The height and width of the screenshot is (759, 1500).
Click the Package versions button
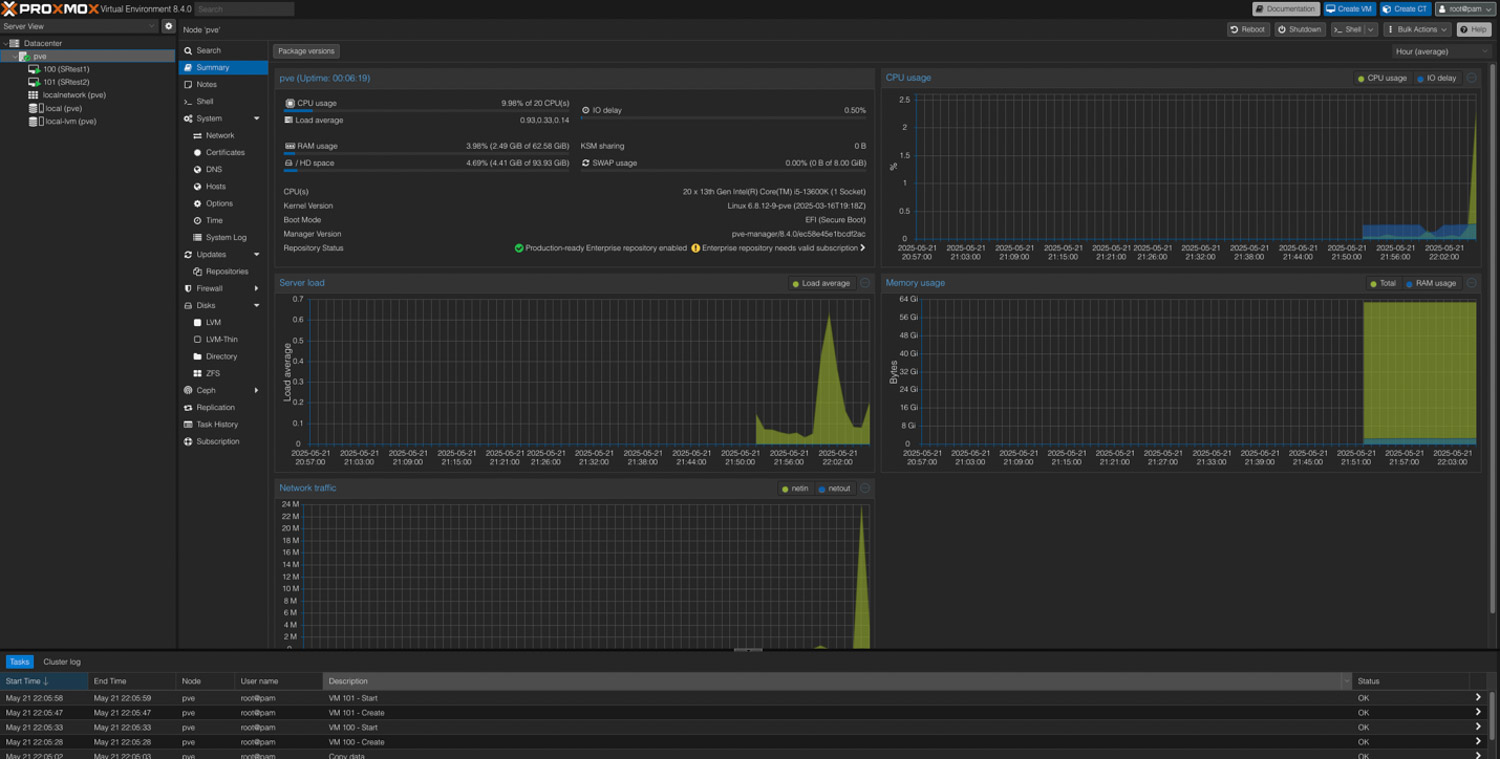pos(306,51)
